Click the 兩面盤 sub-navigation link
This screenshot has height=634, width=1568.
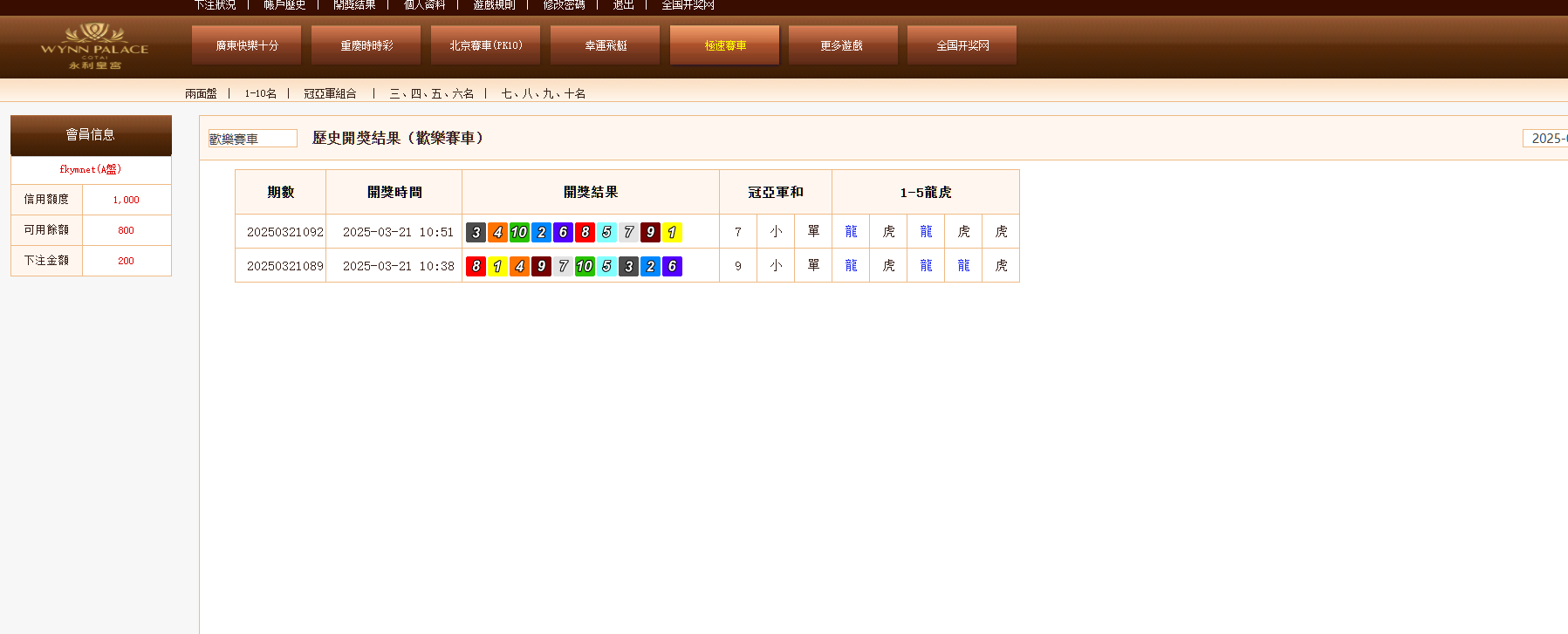point(201,93)
